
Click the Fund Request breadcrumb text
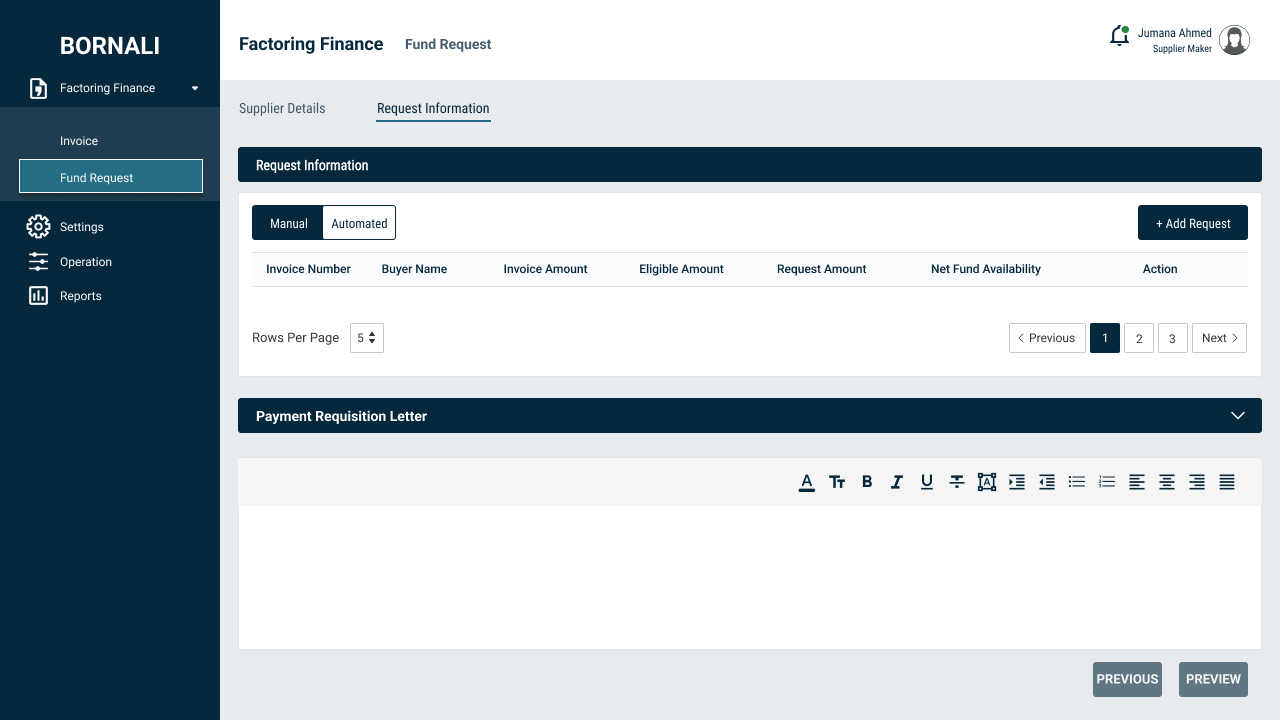(x=448, y=44)
